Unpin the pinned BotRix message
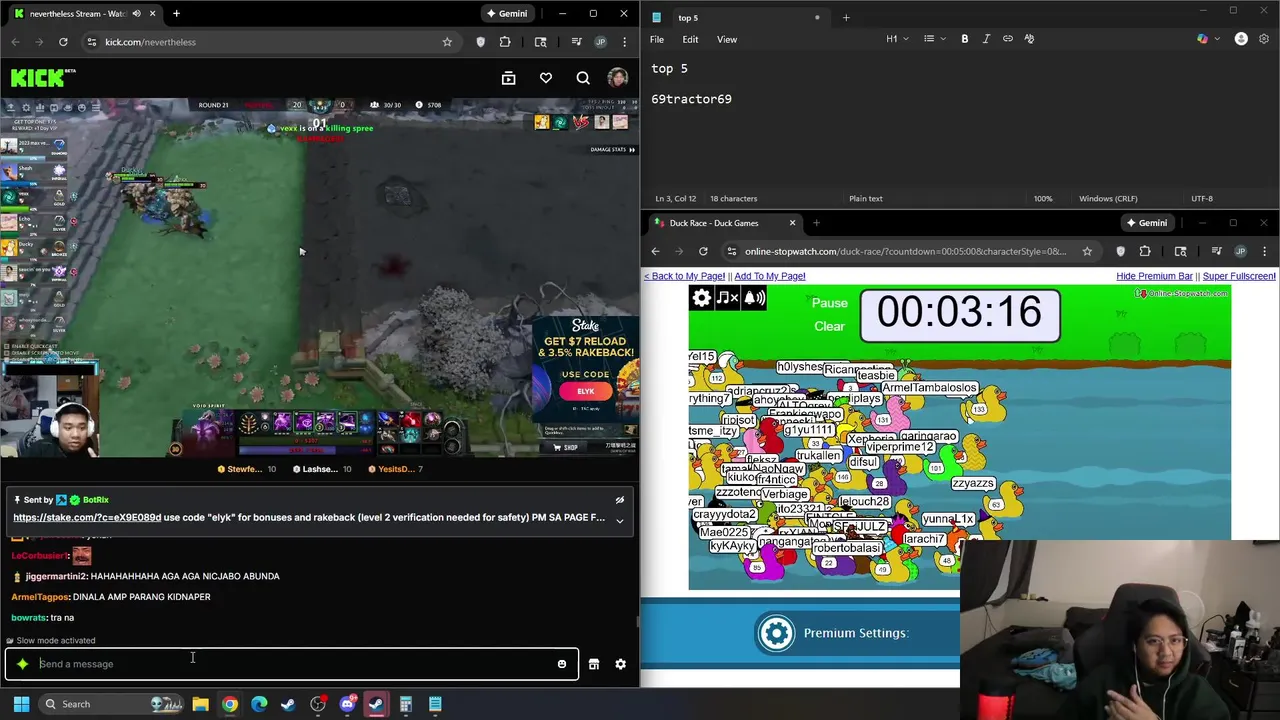1280x720 pixels. 619,500
